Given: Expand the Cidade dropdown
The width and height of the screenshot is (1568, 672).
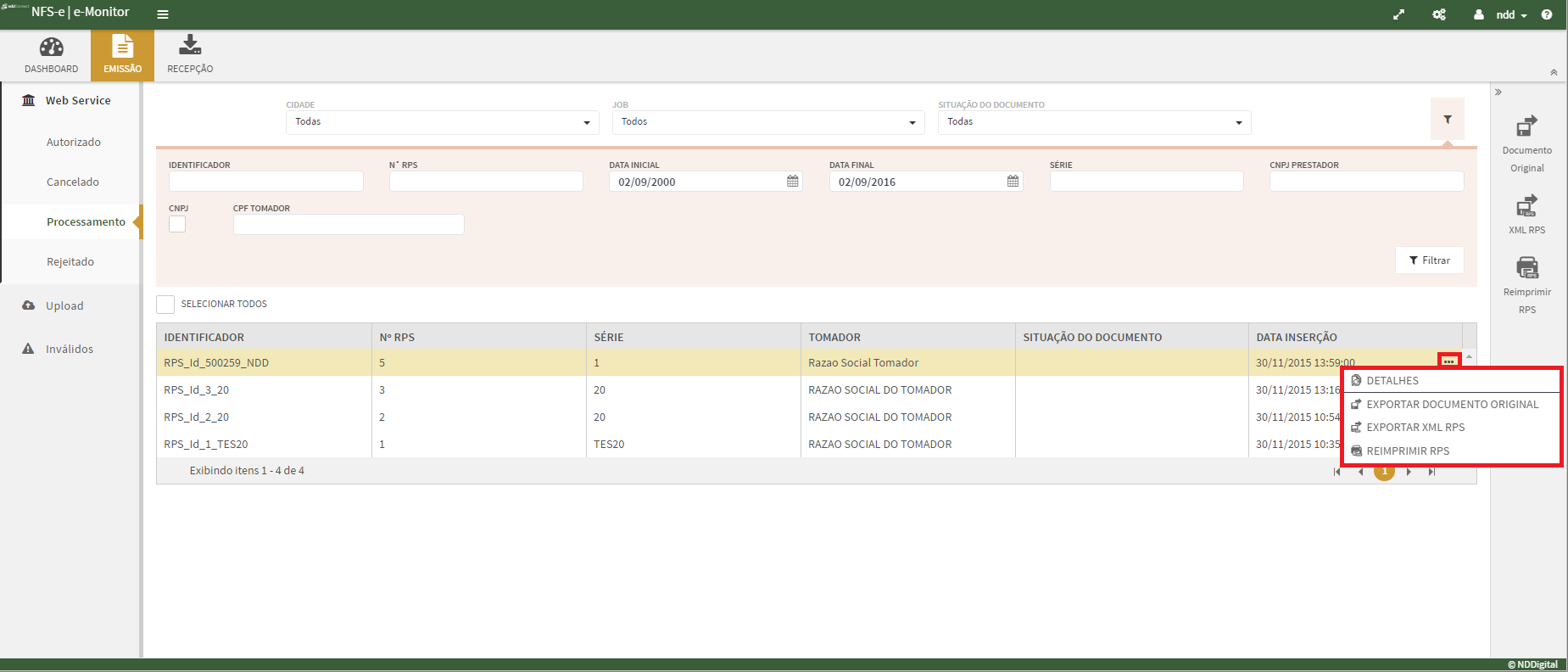Looking at the screenshot, I should [x=442, y=122].
